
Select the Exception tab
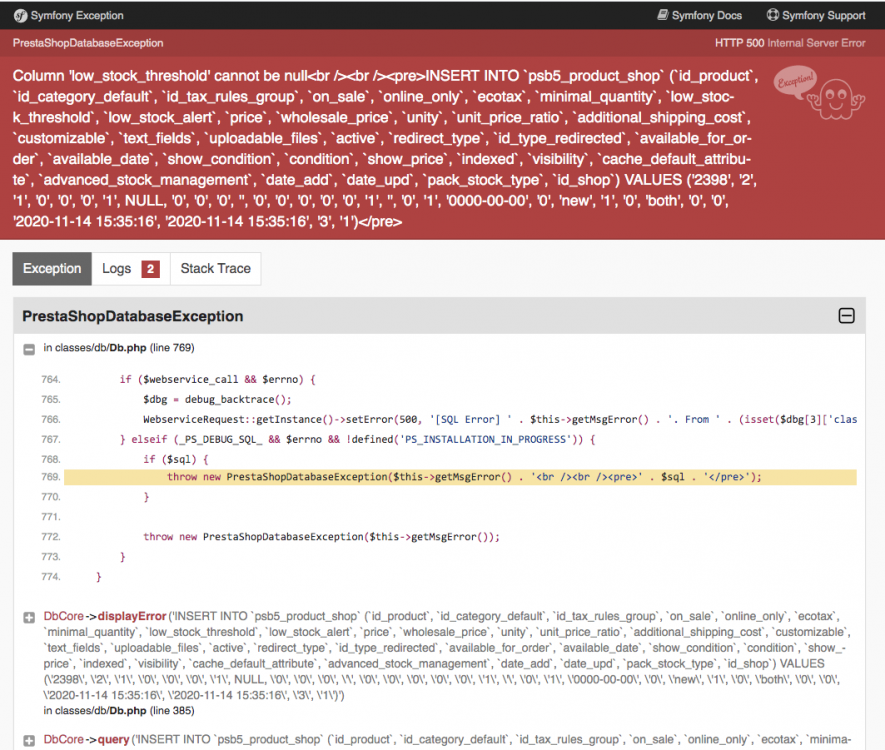click(x=51, y=268)
